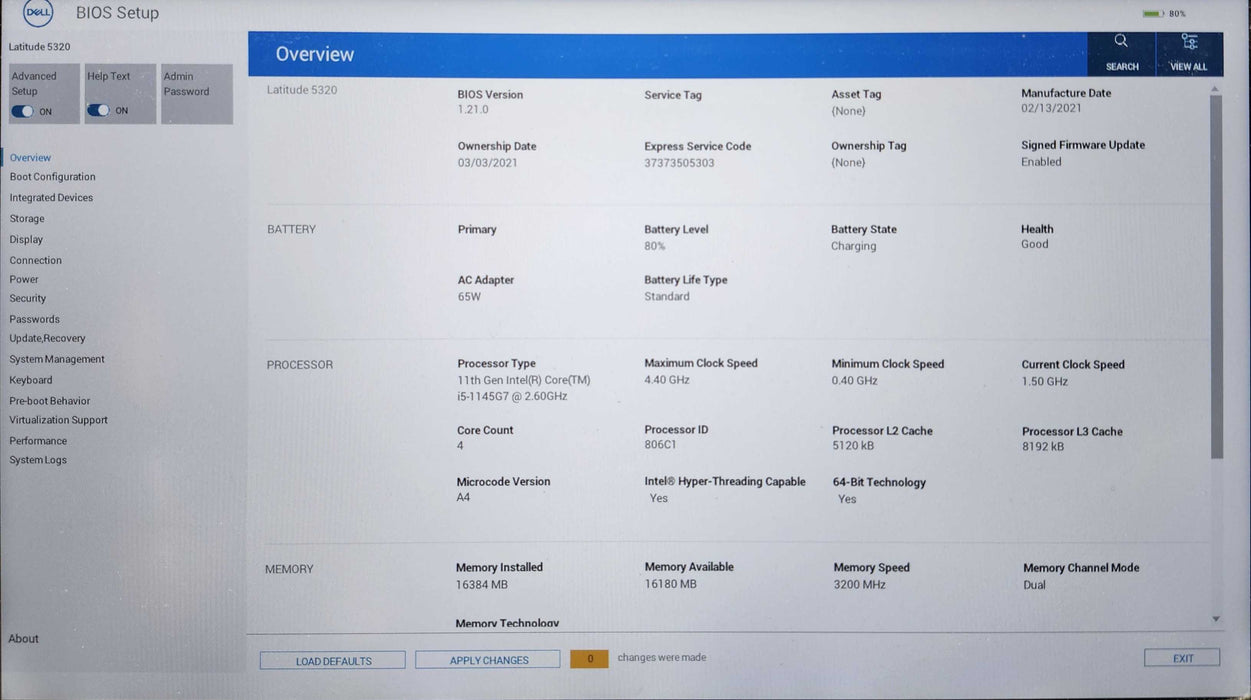
Task: Click Current Clock Speed 1.50 GHz
Action: coord(1045,382)
